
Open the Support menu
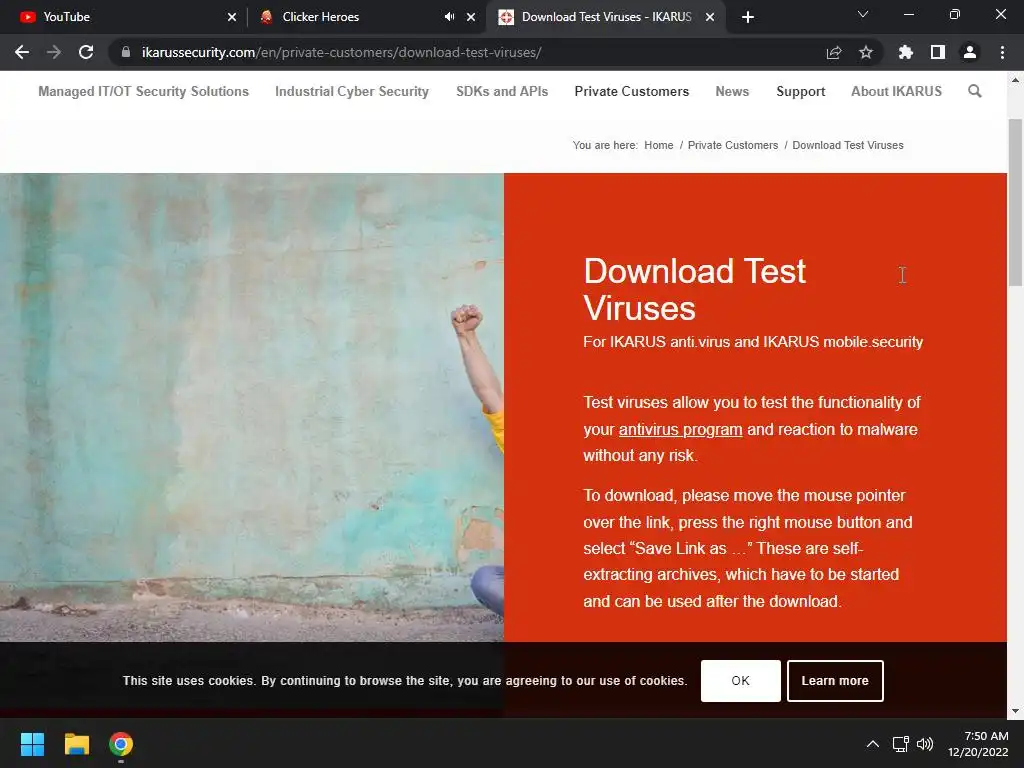[801, 91]
